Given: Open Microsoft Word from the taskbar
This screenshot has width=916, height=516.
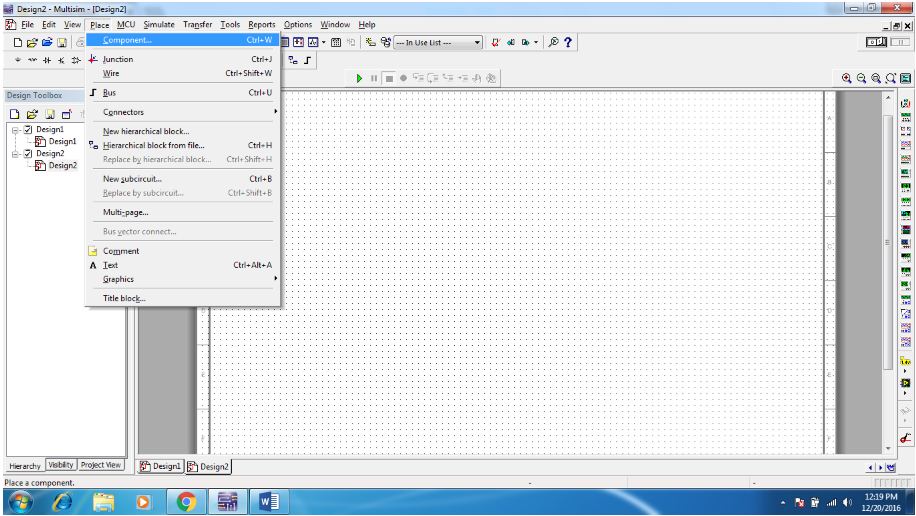Looking at the screenshot, I should coord(269,502).
